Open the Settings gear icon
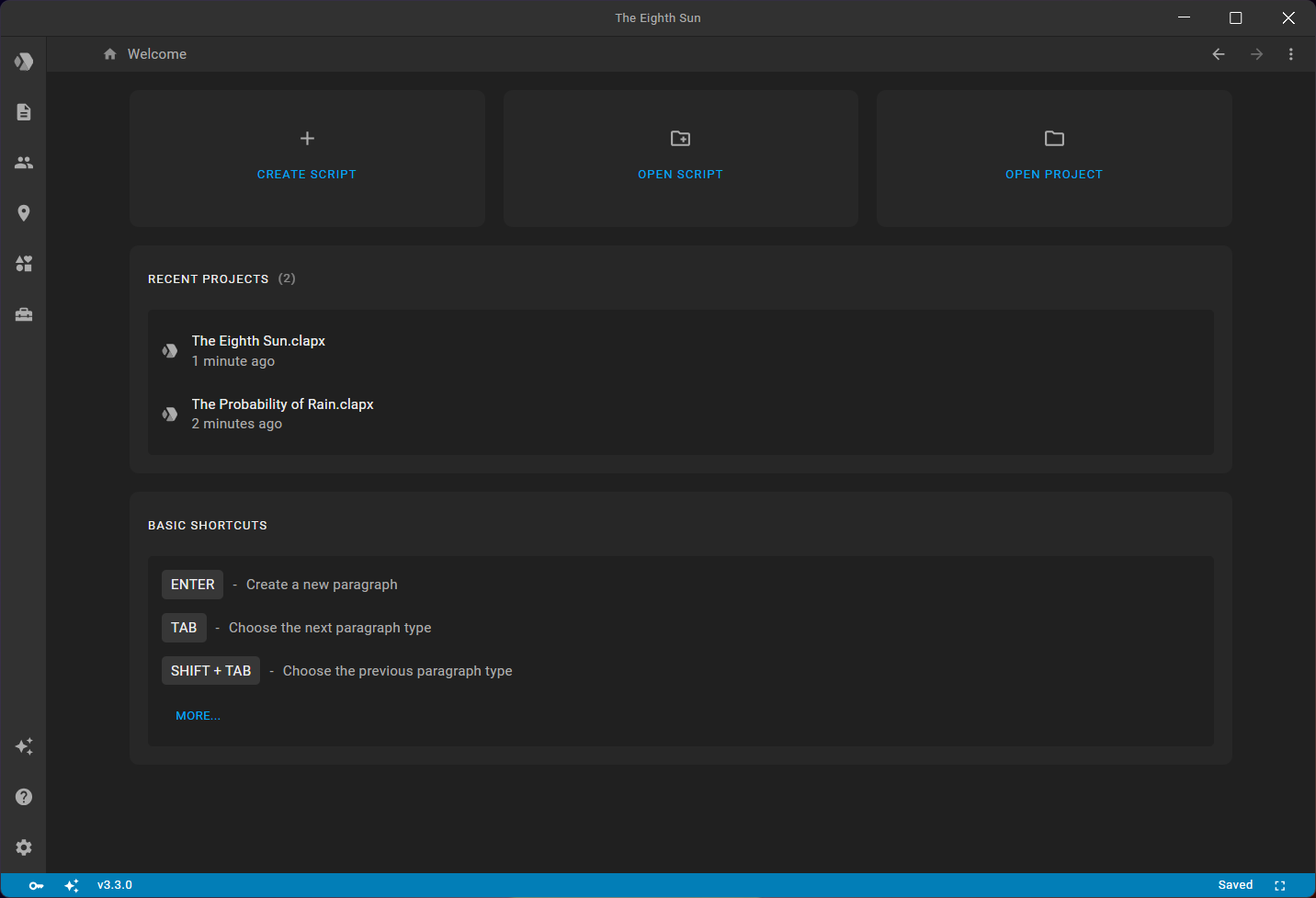 24,847
